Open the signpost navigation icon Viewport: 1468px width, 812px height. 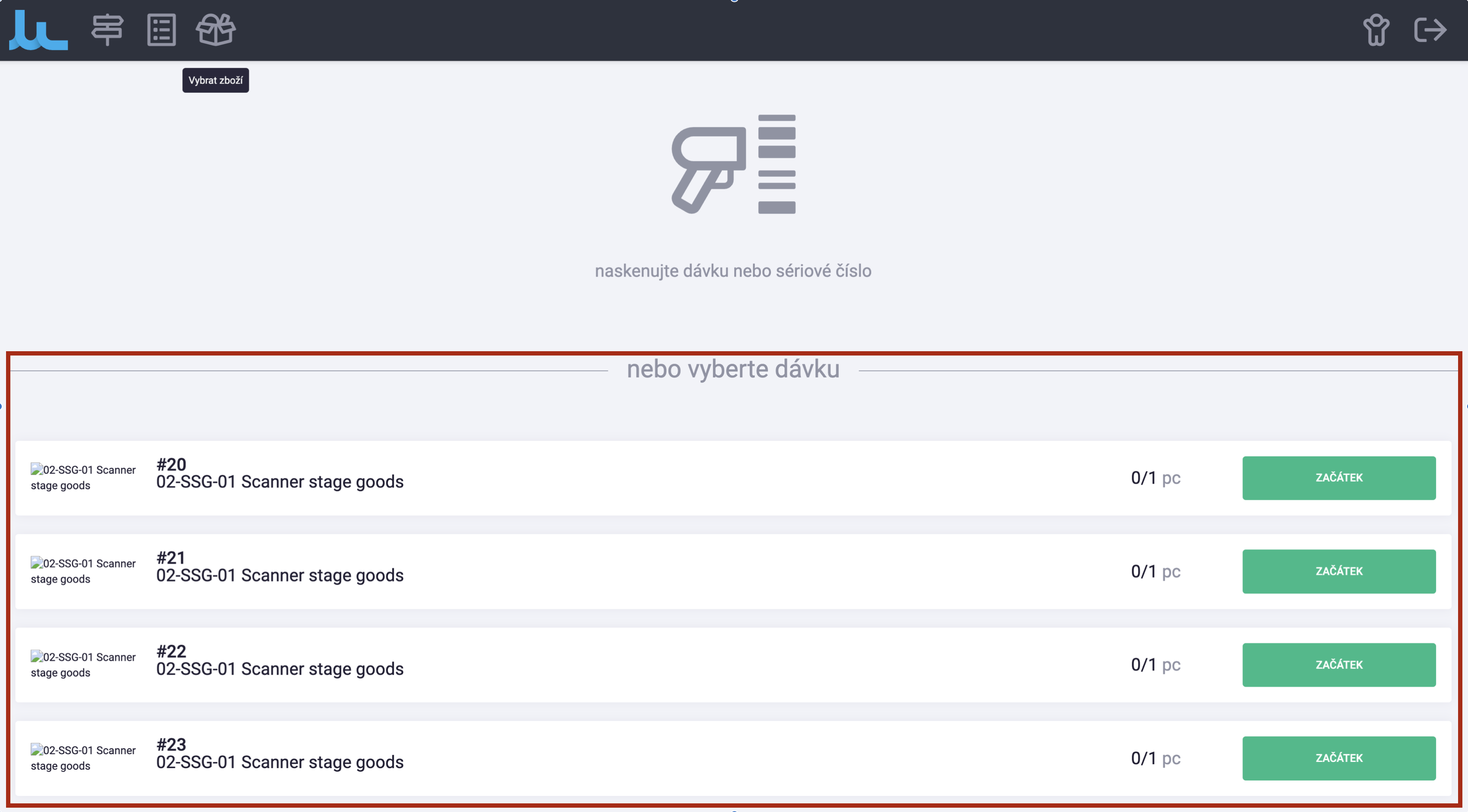(107, 30)
